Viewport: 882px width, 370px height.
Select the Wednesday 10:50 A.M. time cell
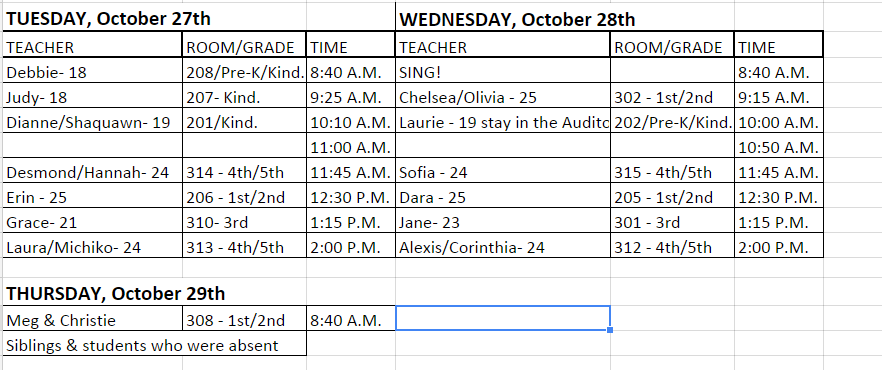[778, 147]
